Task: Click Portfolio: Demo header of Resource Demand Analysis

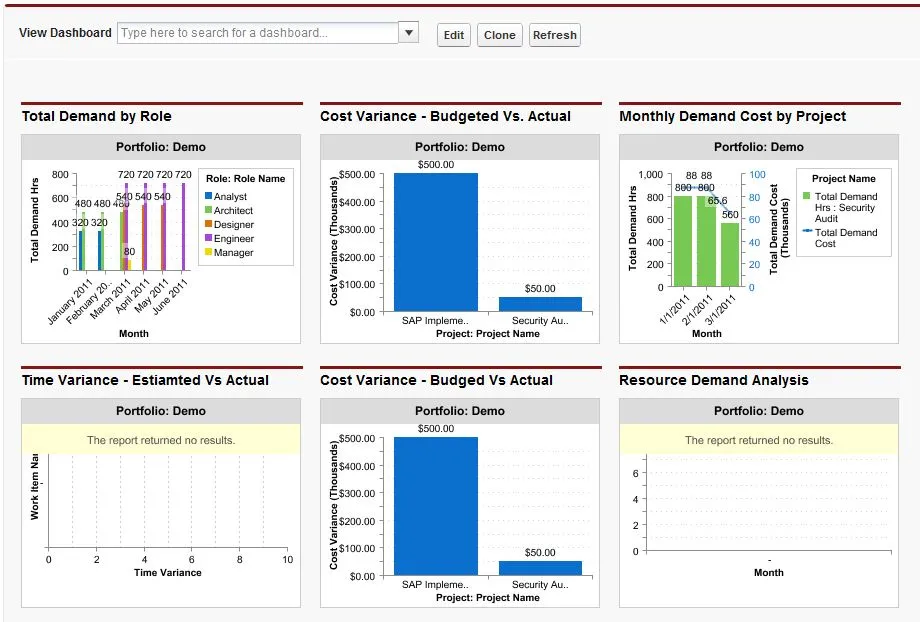Action: pyautogui.click(x=759, y=411)
